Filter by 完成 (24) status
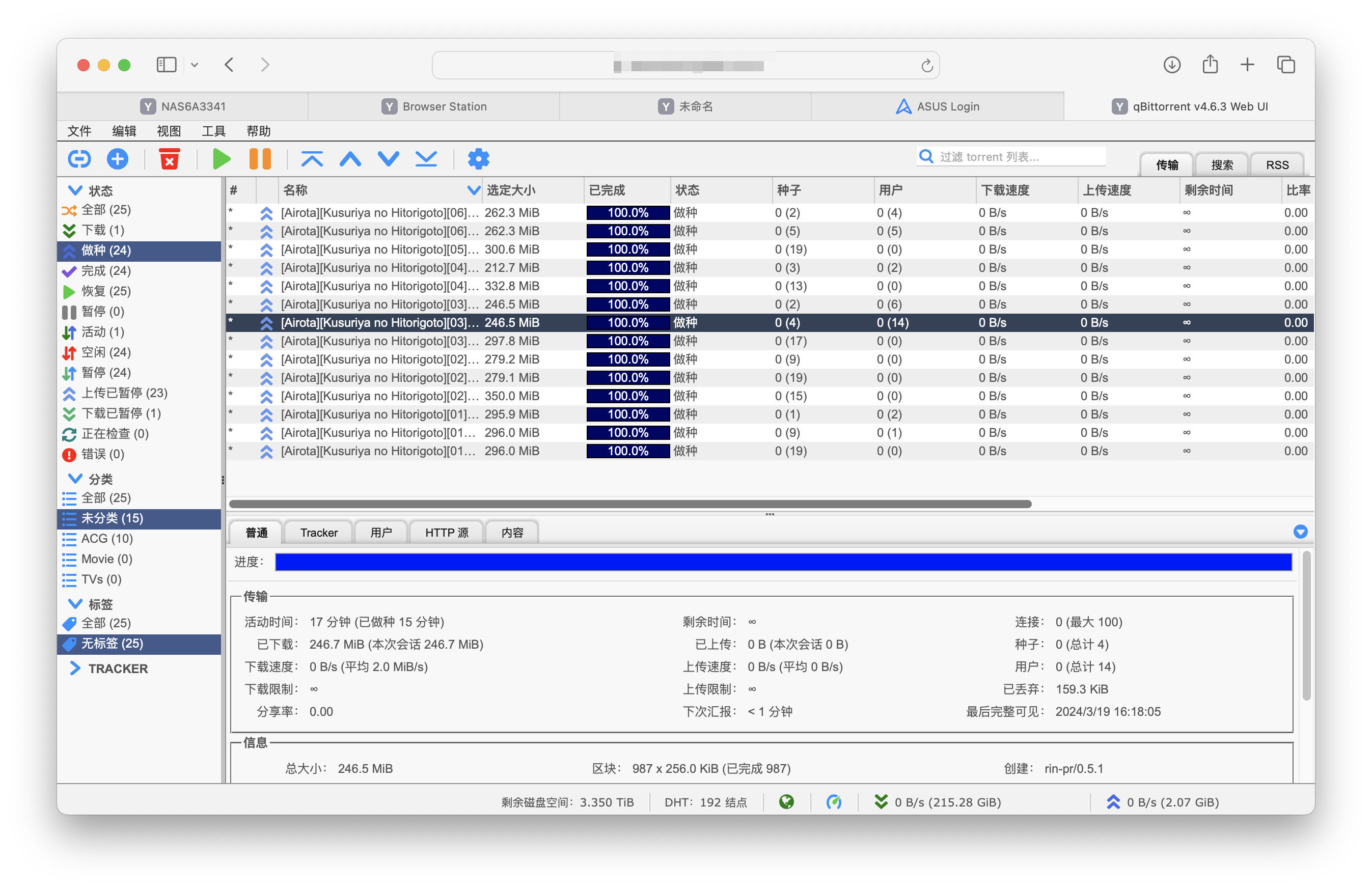Screen dimensions: 1372x890 point(139,270)
